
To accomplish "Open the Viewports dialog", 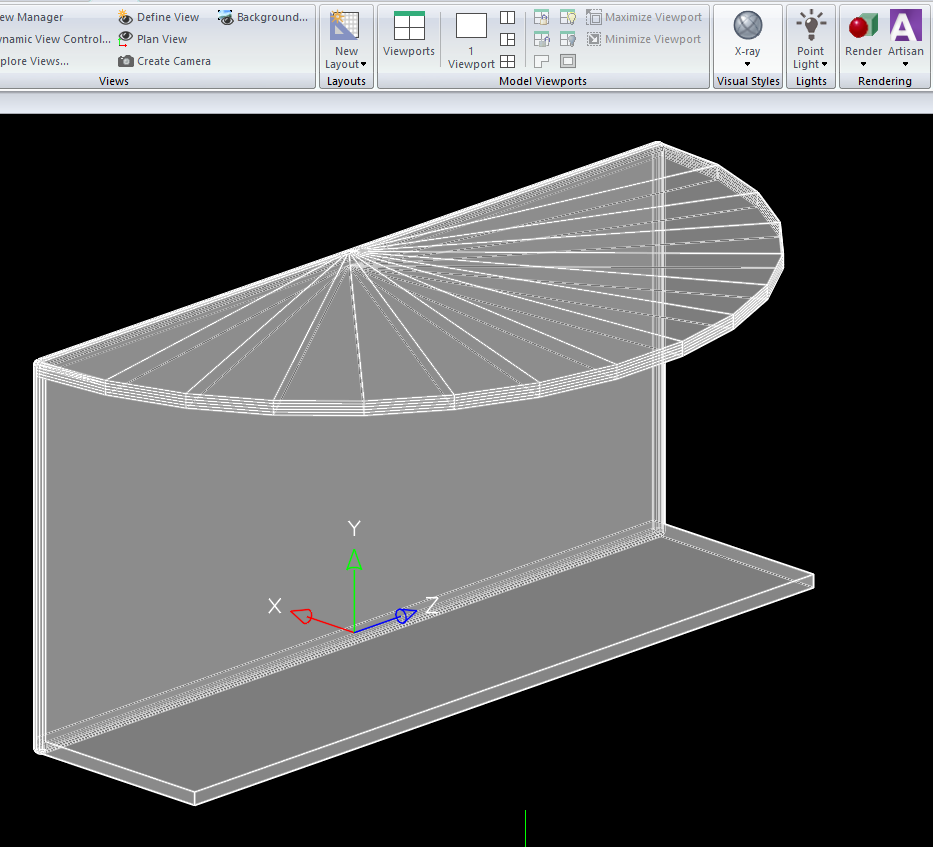I will pos(409,34).
